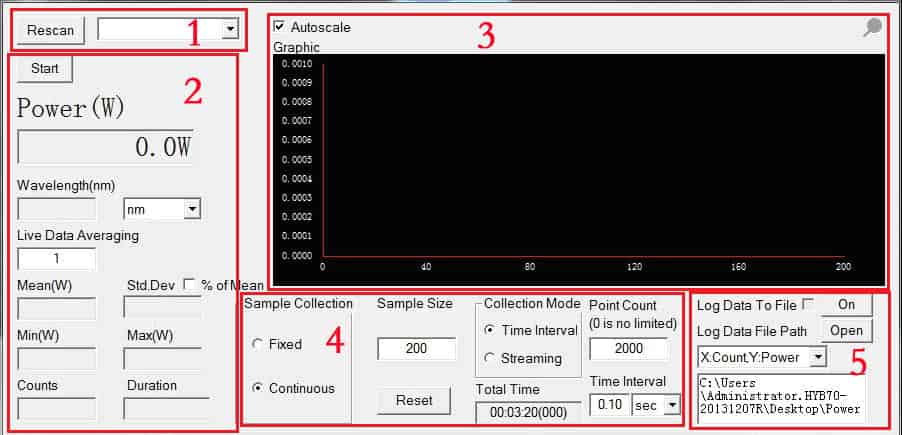The height and width of the screenshot is (435, 902).
Task: Expand the sec time unit dropdown
Action: tap(671, 404)
